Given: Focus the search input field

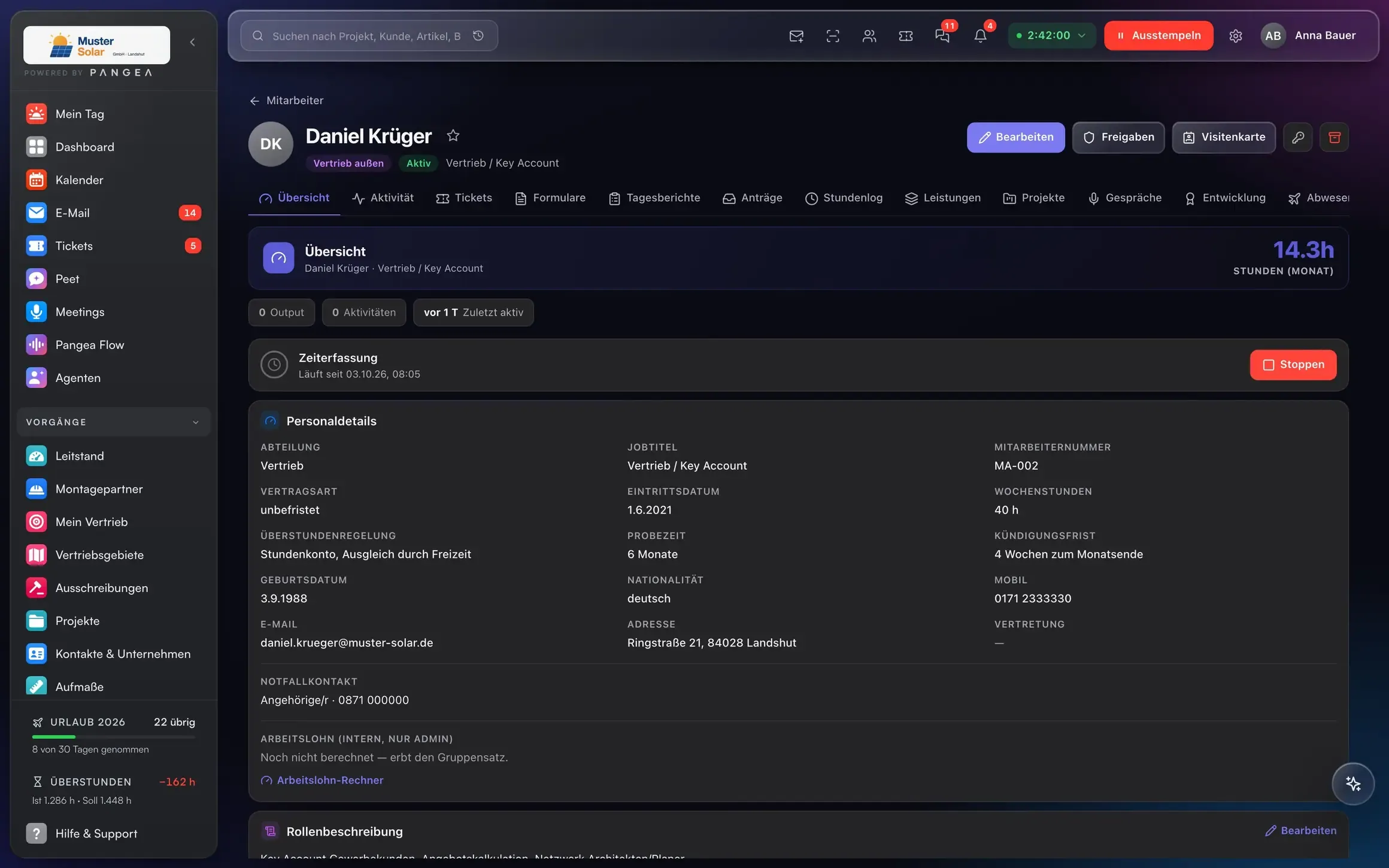Looking at the screenshot, I should (366, 36).
